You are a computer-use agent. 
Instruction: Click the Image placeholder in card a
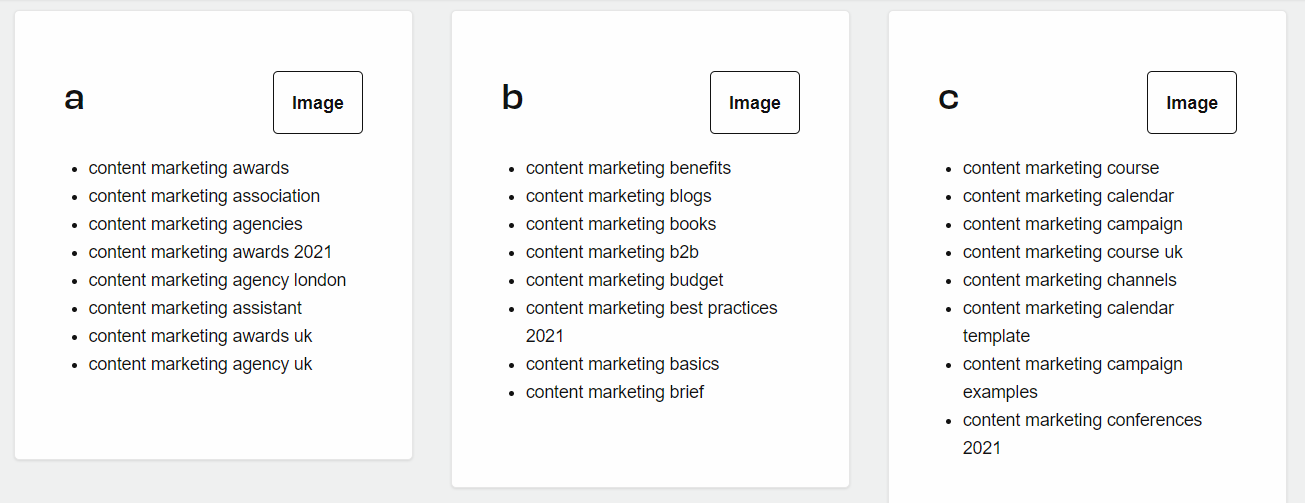click(x=318, y=102)
